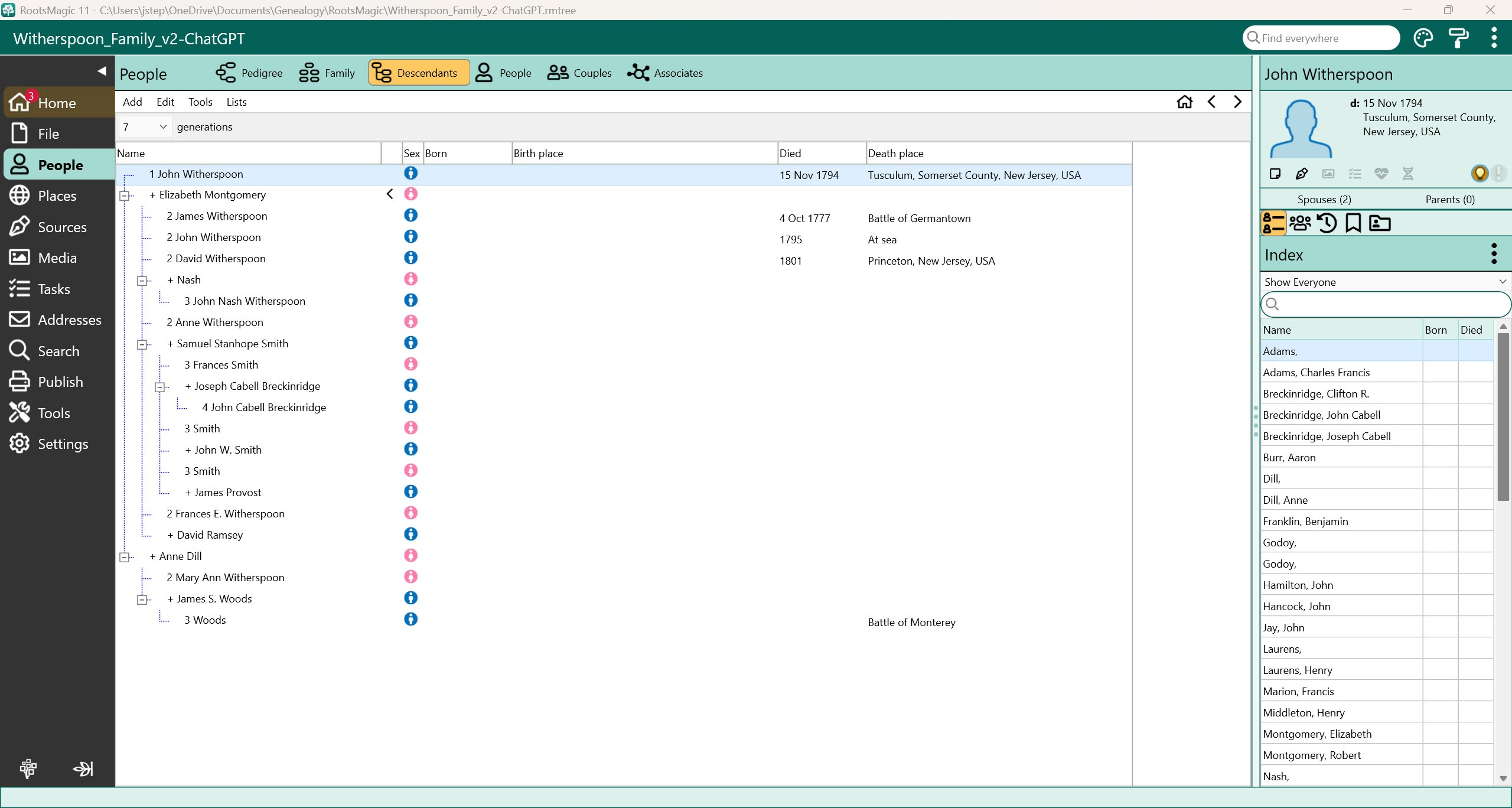Viewport: 1512px width, 808px height.
Task: Click the note icon for John Witherspoon
Action: click(x=1275, y=174)
